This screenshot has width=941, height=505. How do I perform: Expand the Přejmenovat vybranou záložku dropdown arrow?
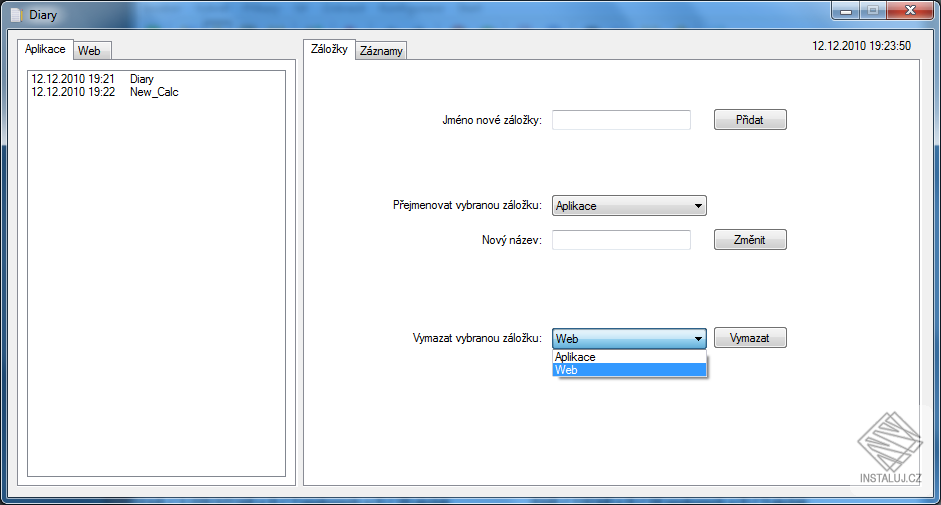coord(698,206)
